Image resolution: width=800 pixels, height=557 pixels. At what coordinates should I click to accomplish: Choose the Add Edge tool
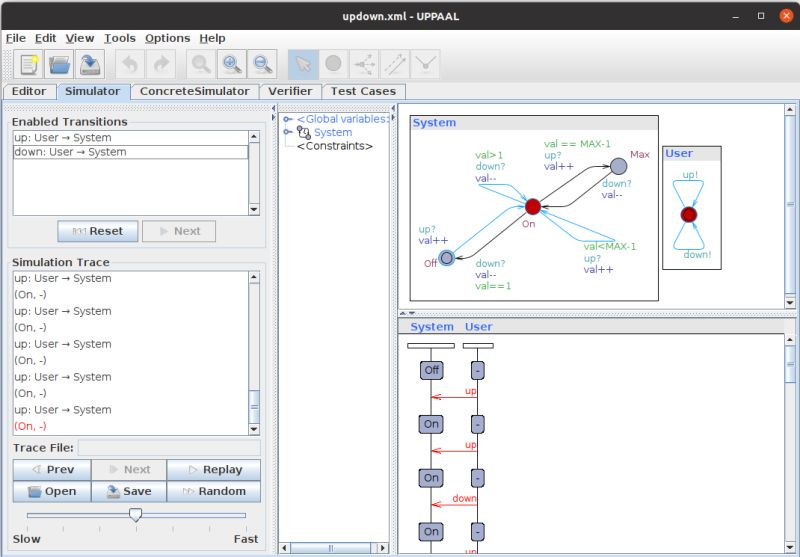394,65
